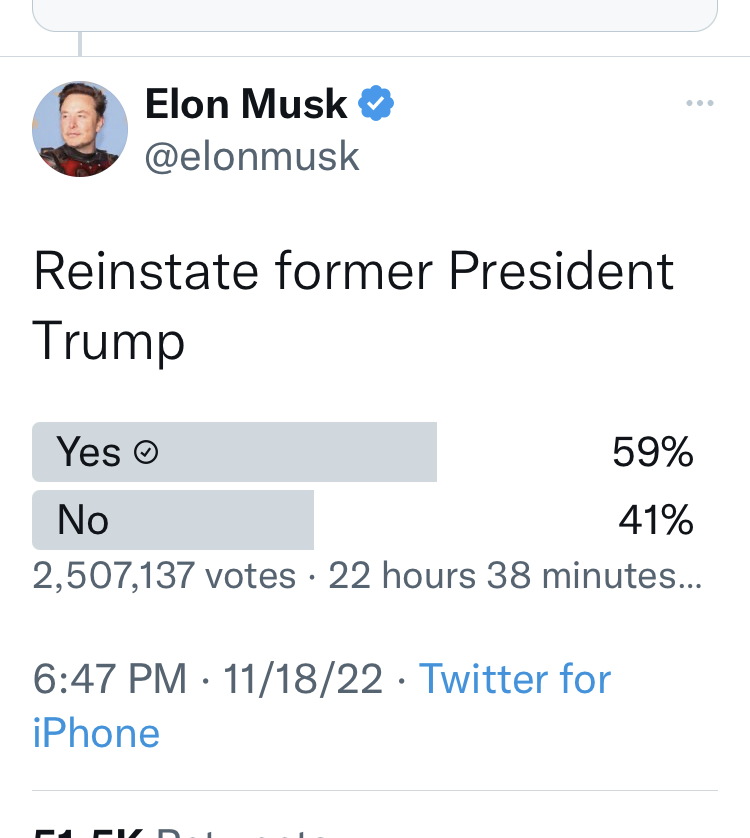Open Elon Musk's profile picture

80,130
